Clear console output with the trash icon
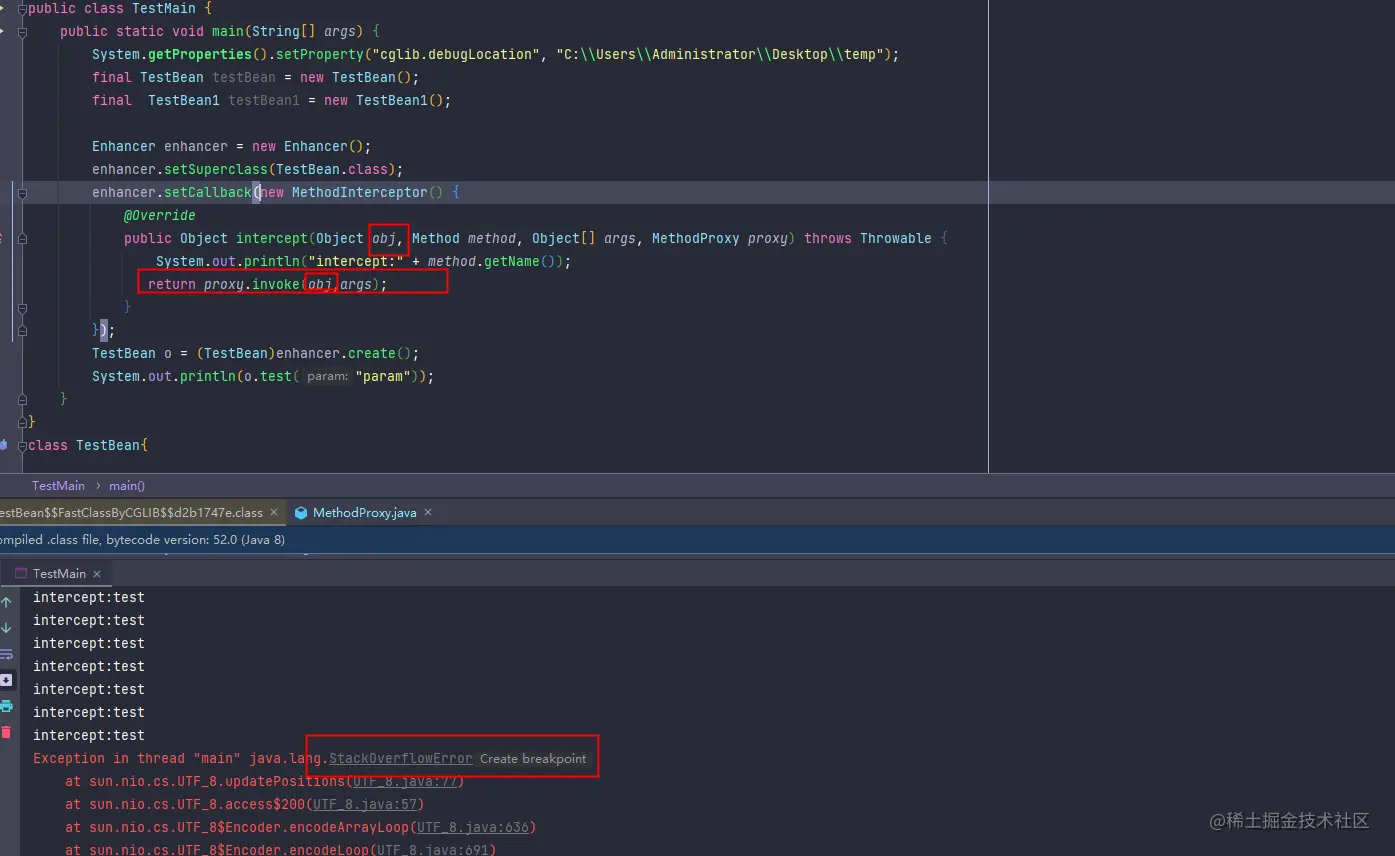This screenshot has width=1395, height=856. [6, 732]
